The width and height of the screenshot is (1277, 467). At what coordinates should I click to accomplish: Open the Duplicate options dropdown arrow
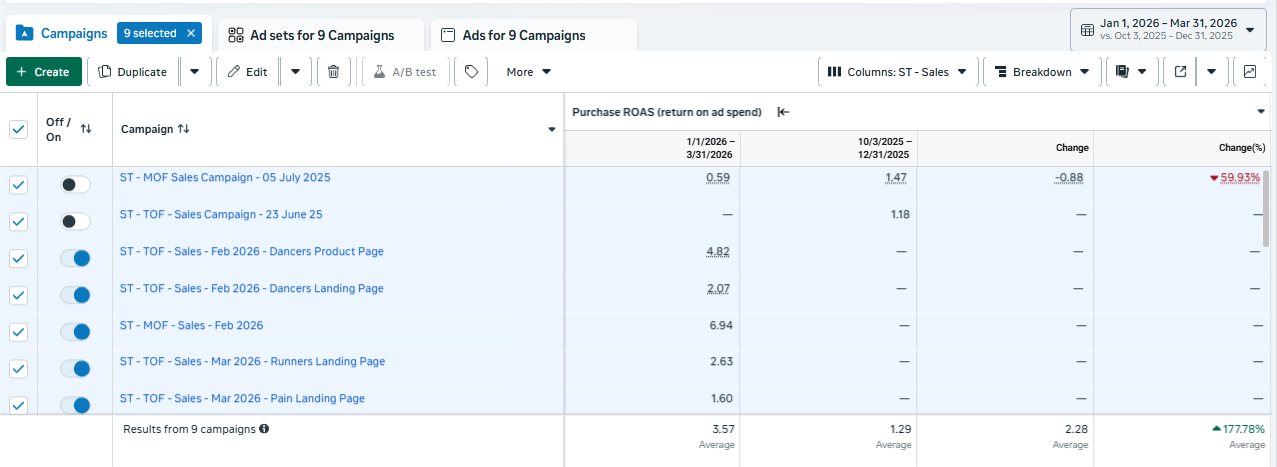click(194, 72)
